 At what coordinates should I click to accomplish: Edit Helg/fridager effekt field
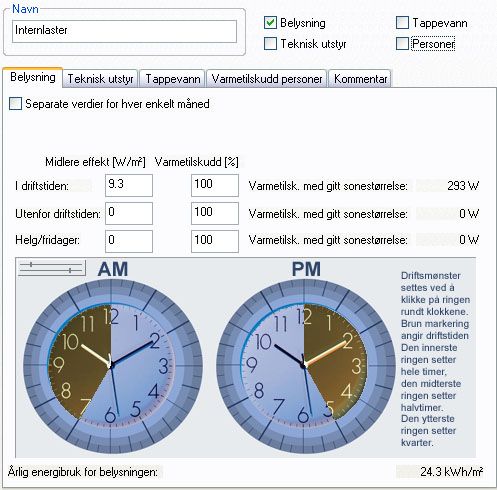129,241
